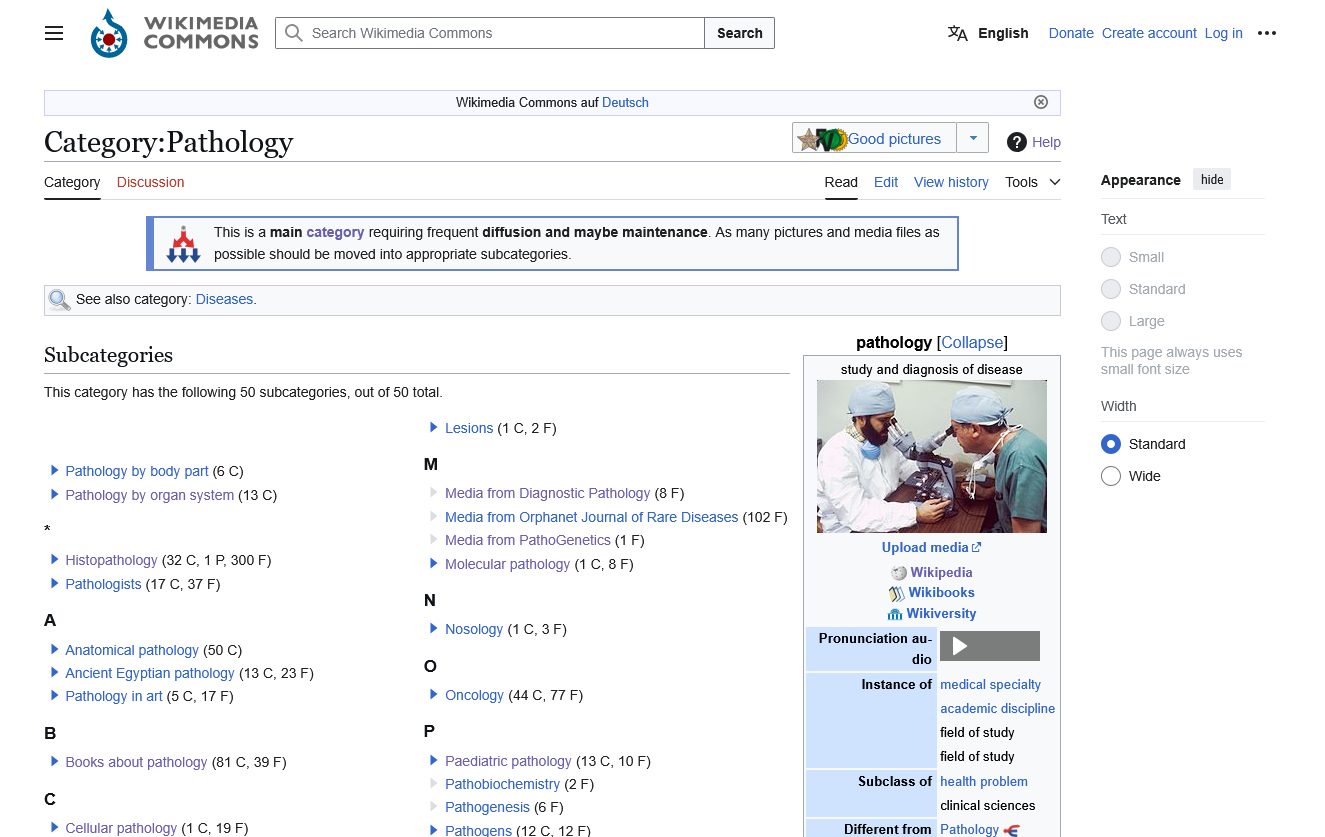Viewport: 1325px width, 837px height.
Task: Dismiss the Deutsch language notice banner
Action: pos(1041,102)
